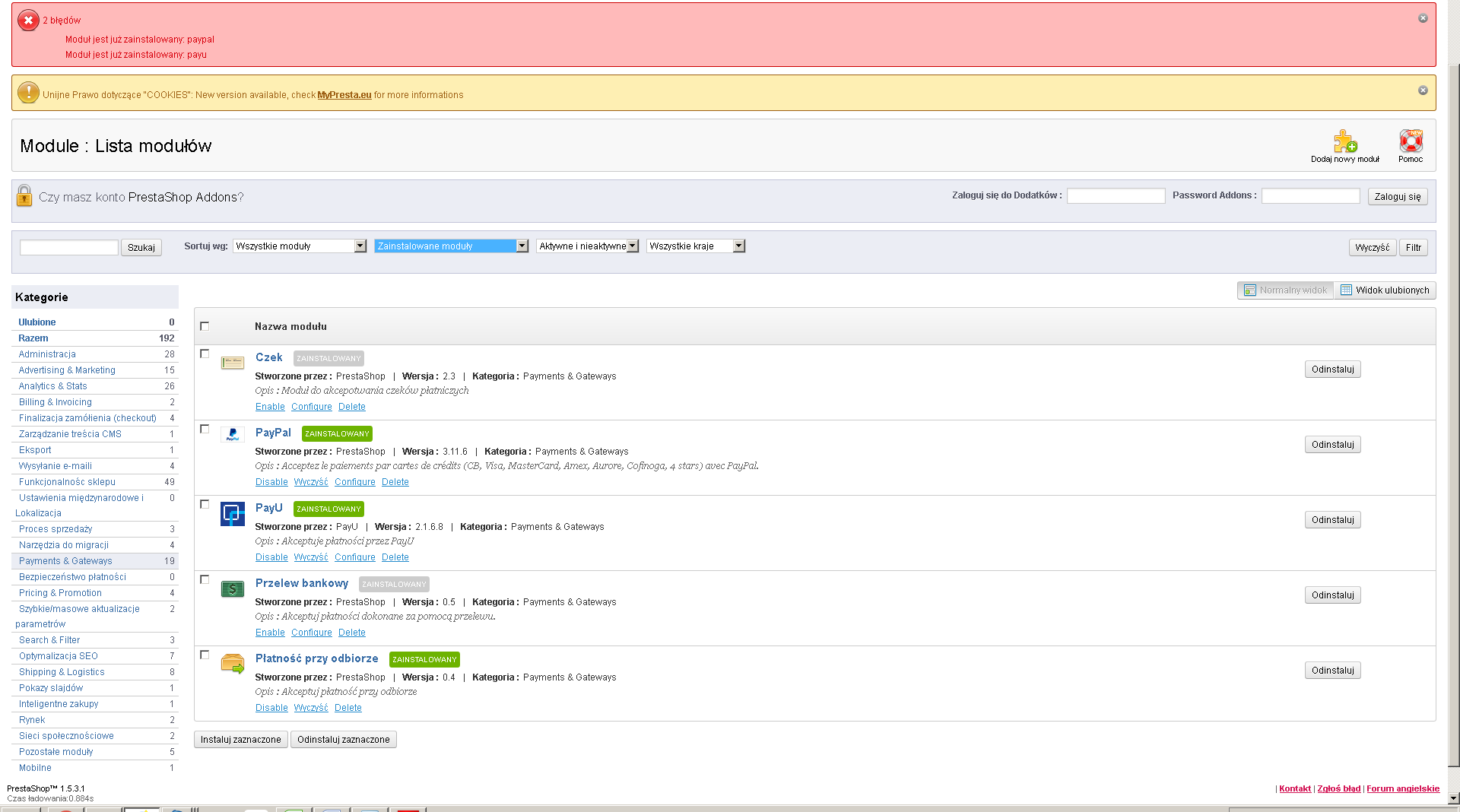
Task: Click the Wyczyść filter reset button
Action: [x=1373, y=248]
